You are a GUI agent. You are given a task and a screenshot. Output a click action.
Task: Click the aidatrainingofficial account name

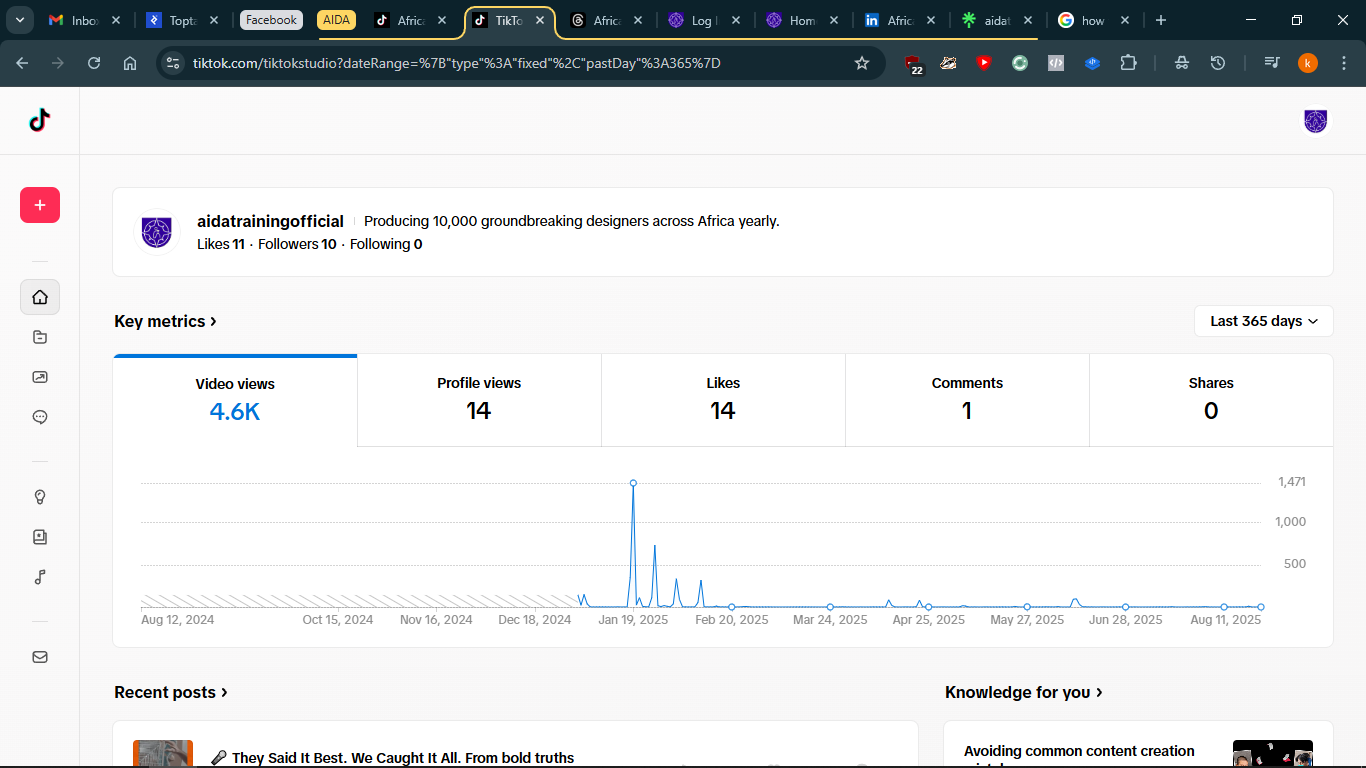coord(270,221)
